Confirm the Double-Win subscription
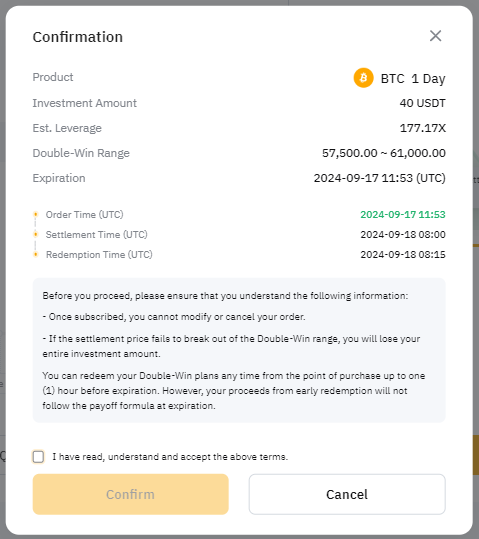 click(x=131, y=494)
